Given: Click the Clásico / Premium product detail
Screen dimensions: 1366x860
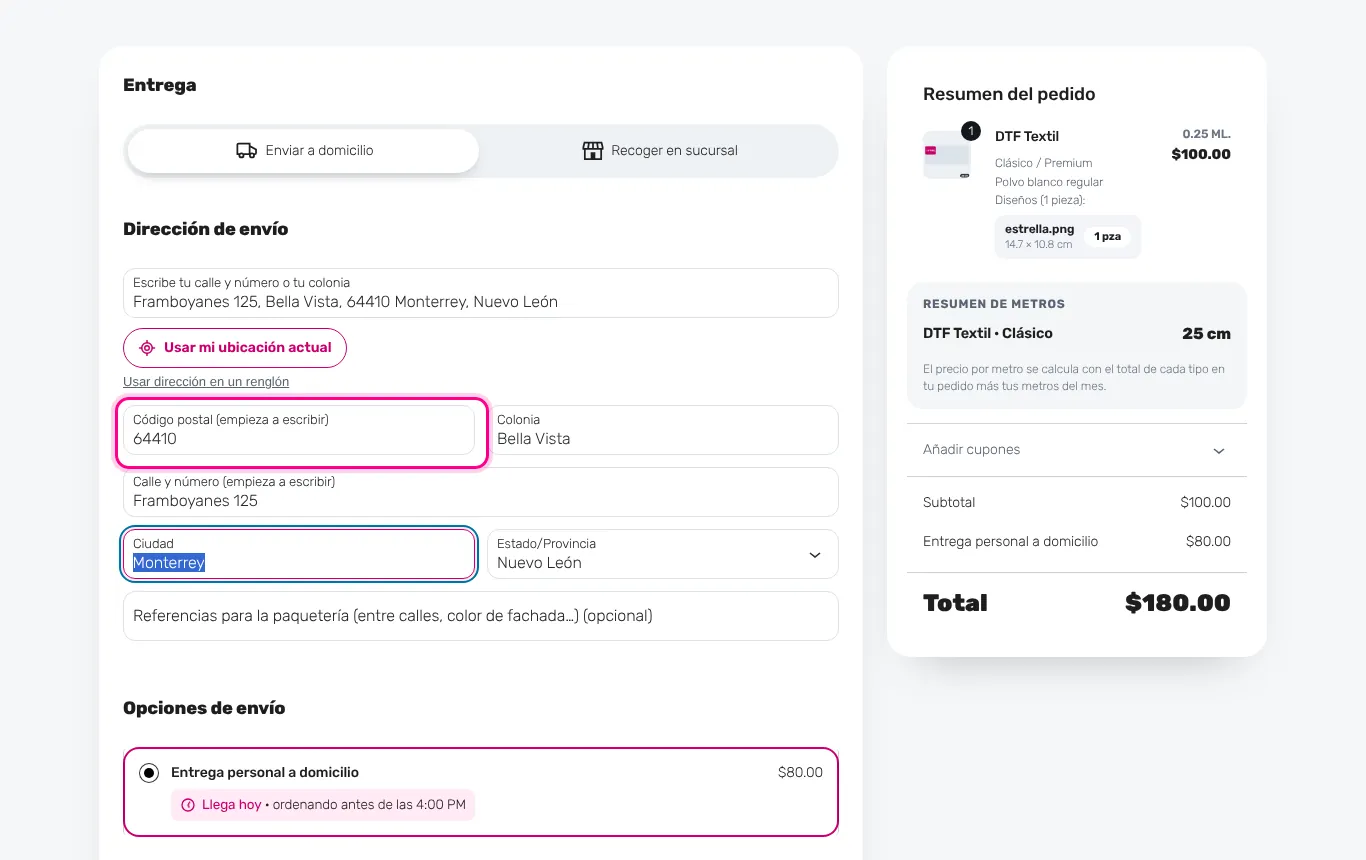Looking at the screenshot, I should 1043,163.
